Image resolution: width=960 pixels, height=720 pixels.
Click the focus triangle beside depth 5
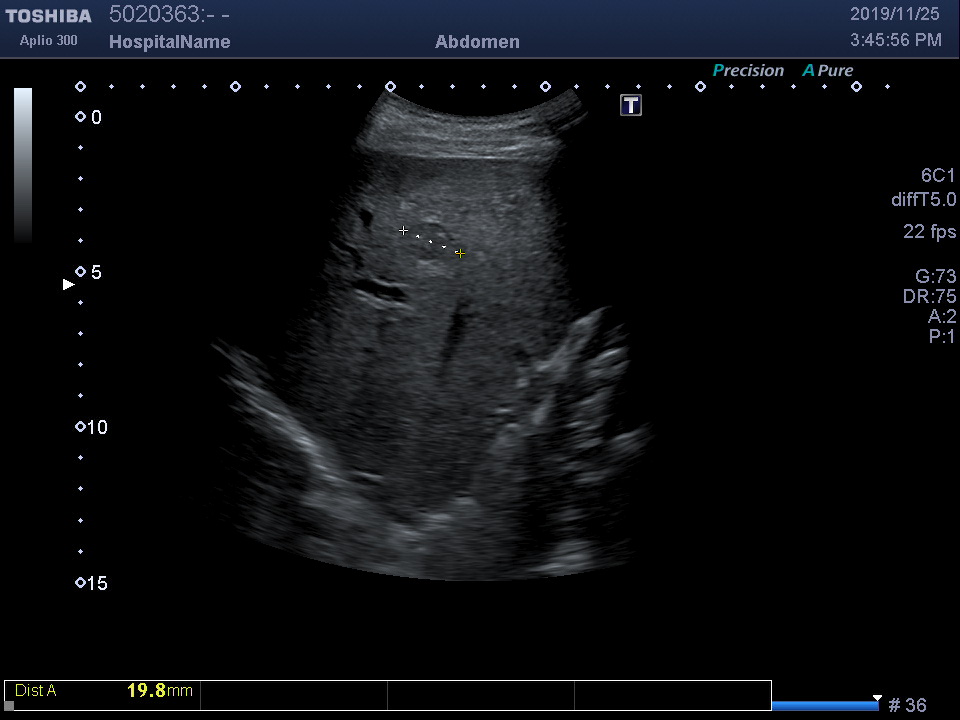(69, 285)
